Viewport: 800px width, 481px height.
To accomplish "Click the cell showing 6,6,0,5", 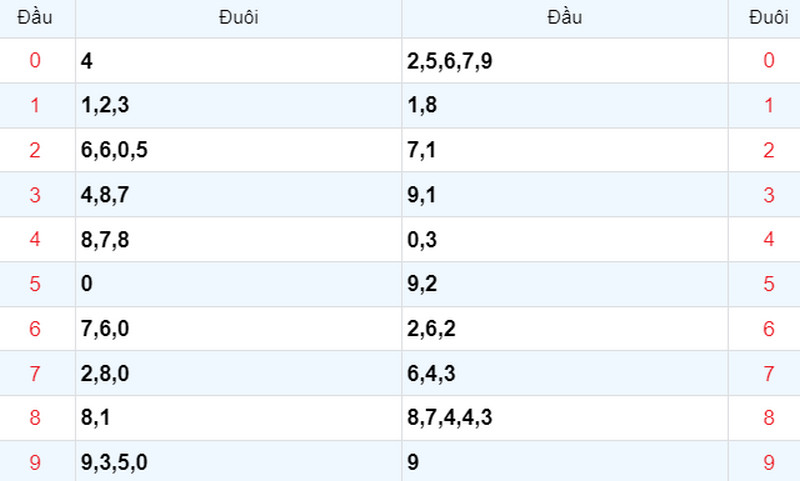I will [239, 150].
